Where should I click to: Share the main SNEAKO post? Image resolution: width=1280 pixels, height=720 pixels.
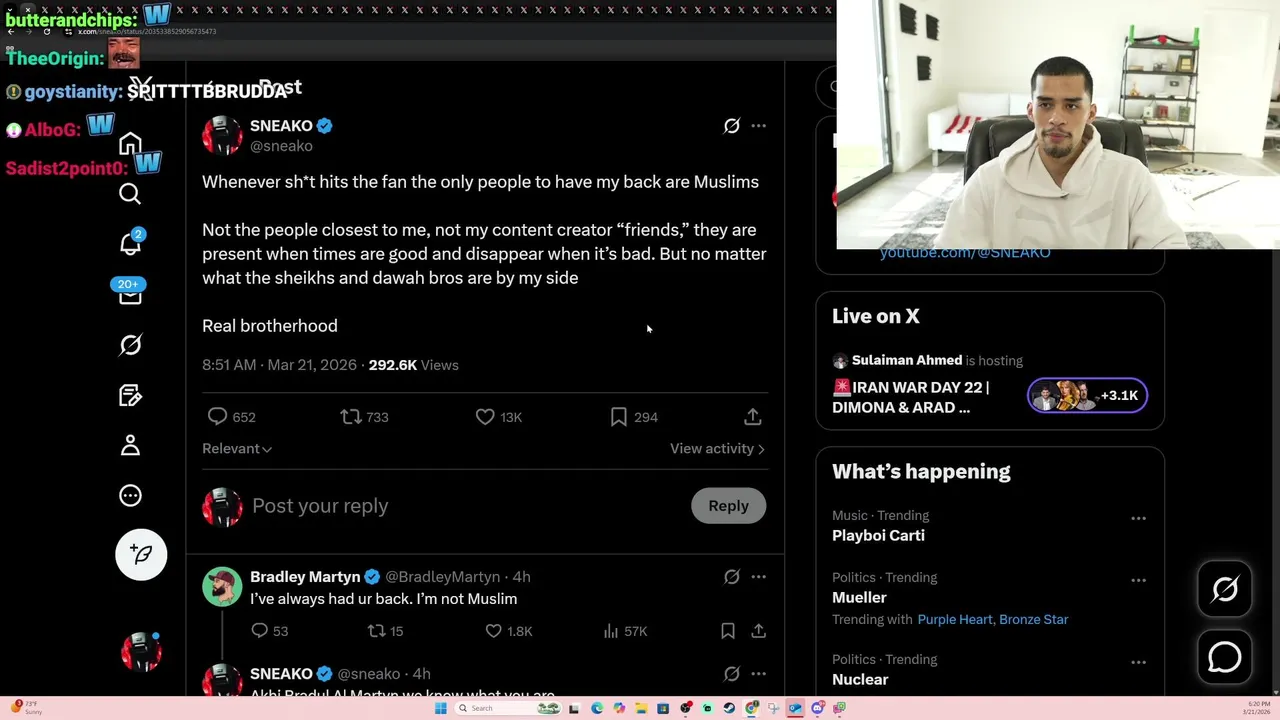pos(753,417)
